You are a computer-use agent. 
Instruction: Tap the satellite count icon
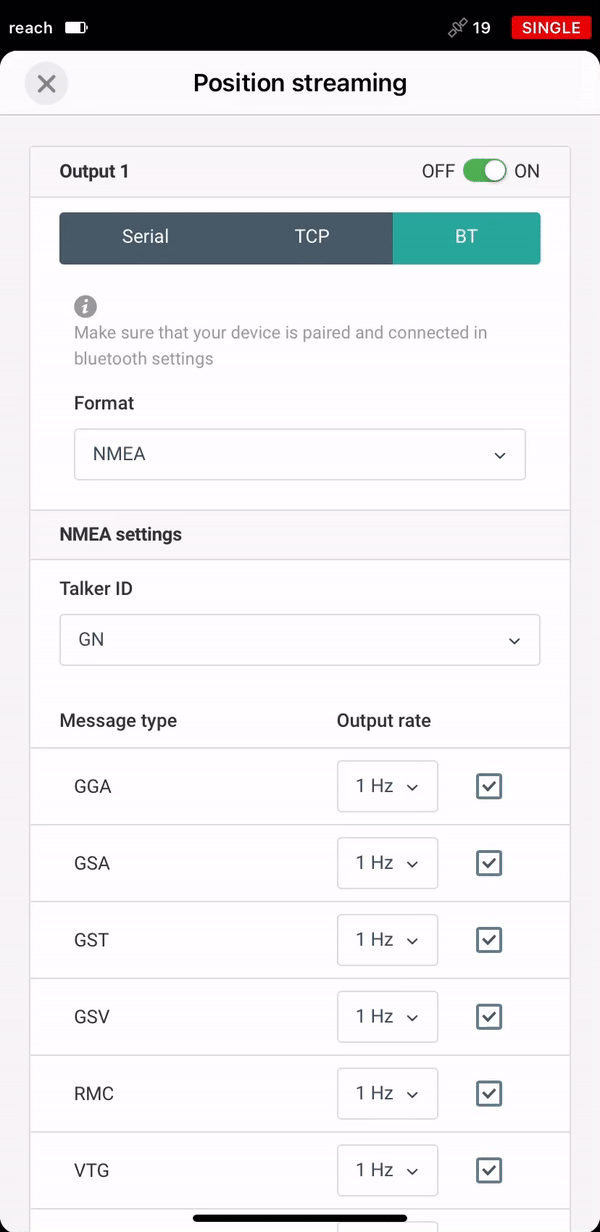tap(458, 28)
